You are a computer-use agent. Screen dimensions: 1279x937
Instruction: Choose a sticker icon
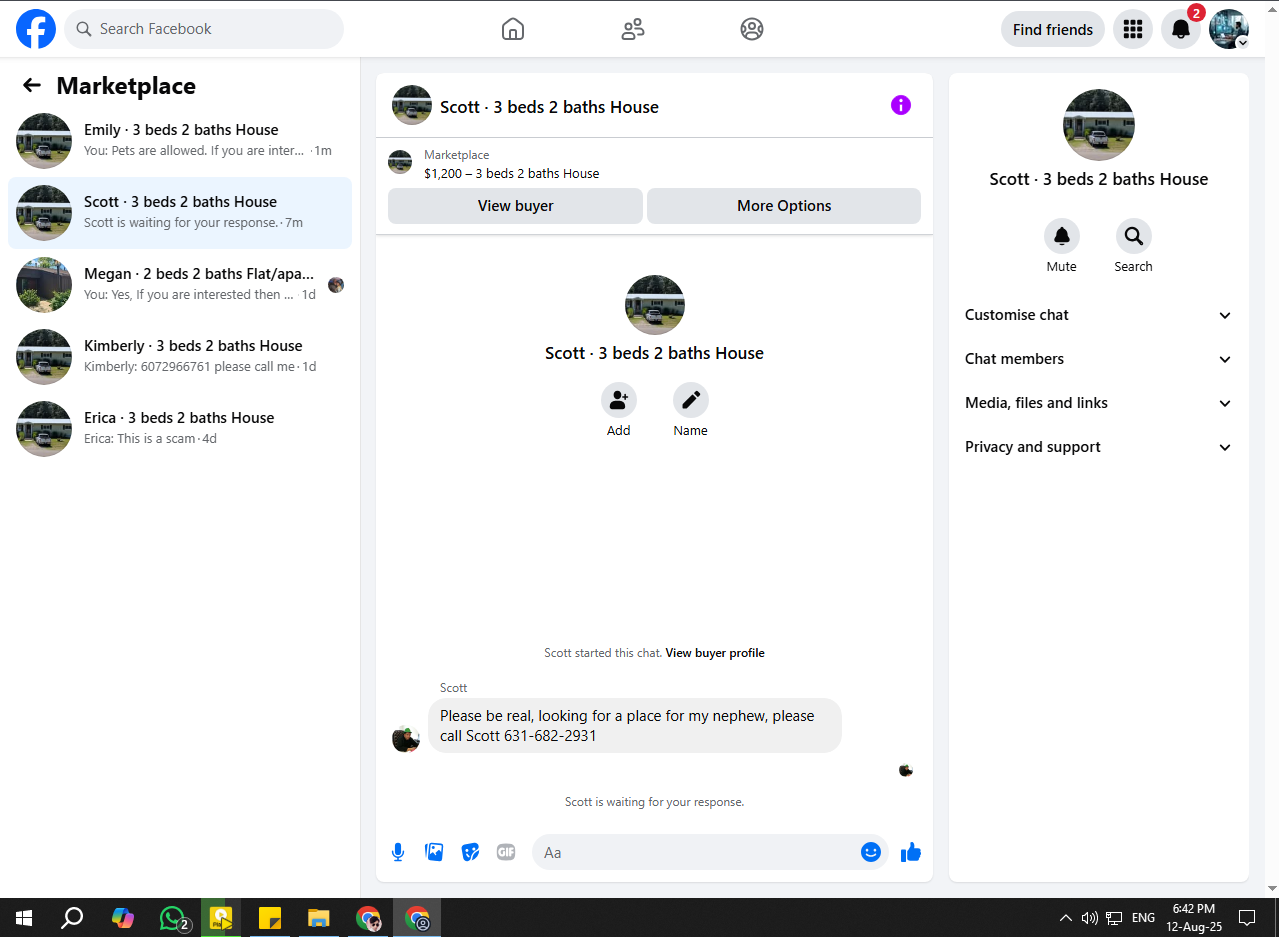click(470, 852)
